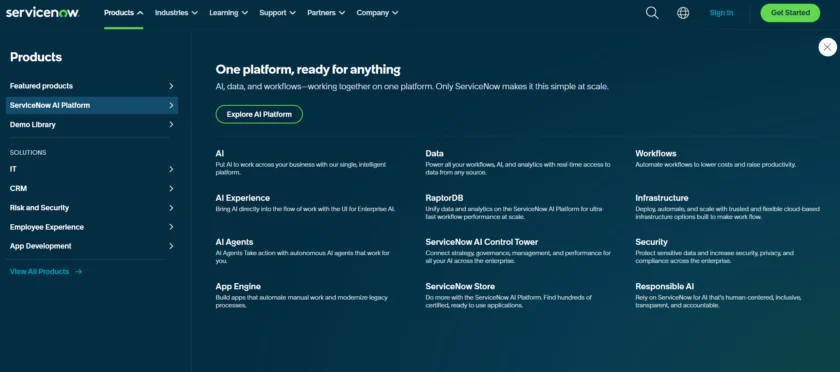Screen dimensions: 840x372
Task: Open the View All Products link
Action: click(46, 272)
